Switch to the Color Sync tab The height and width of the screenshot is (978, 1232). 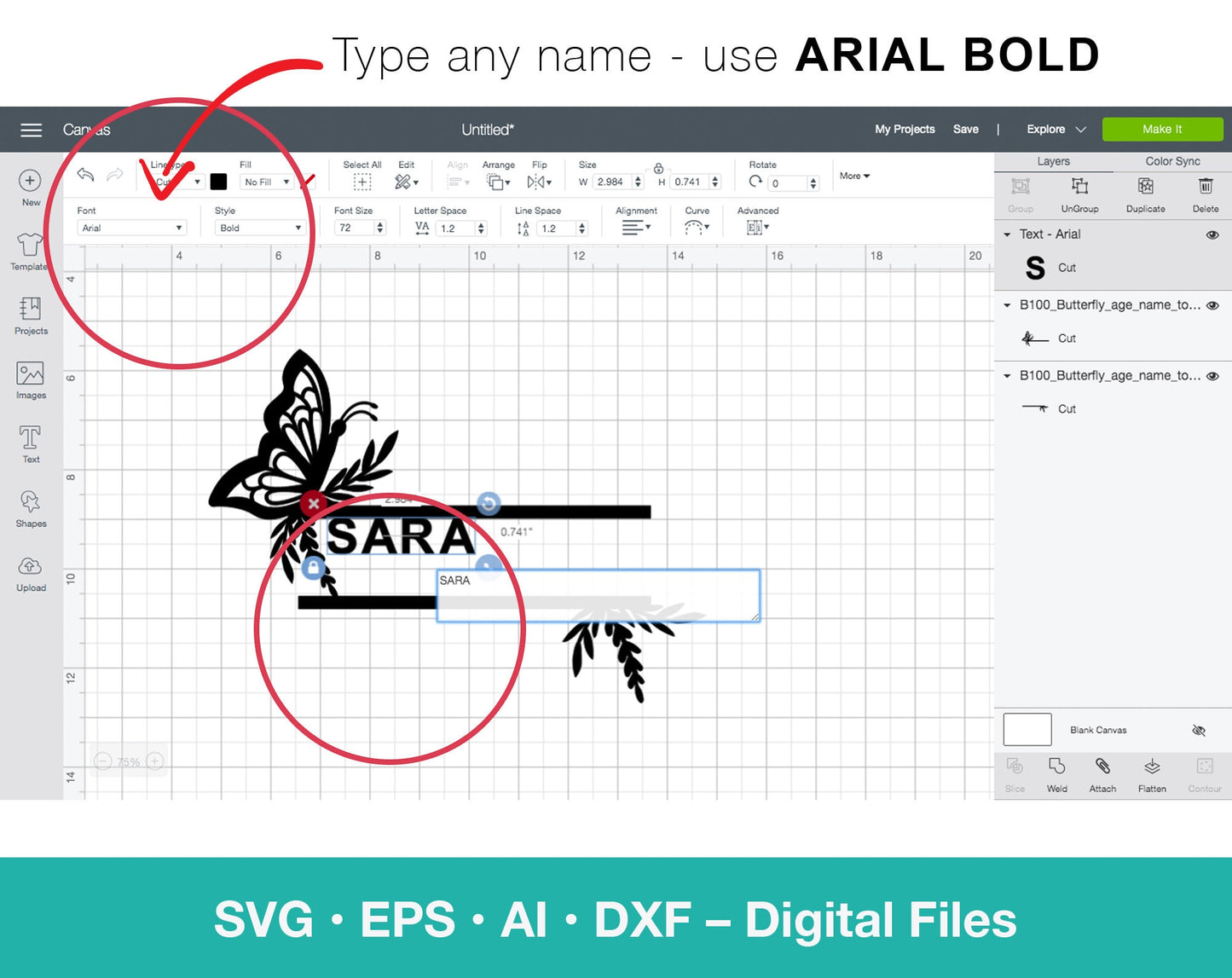pyautogui.click(x=1172, y=161)
